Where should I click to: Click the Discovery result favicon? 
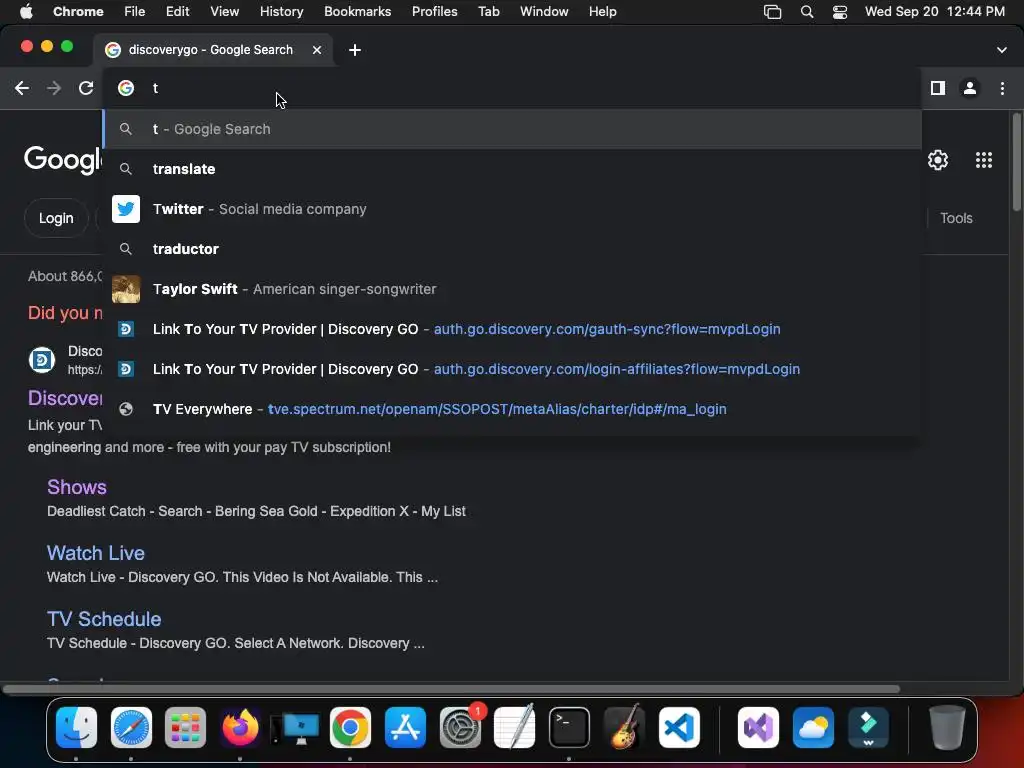[42, 360]
